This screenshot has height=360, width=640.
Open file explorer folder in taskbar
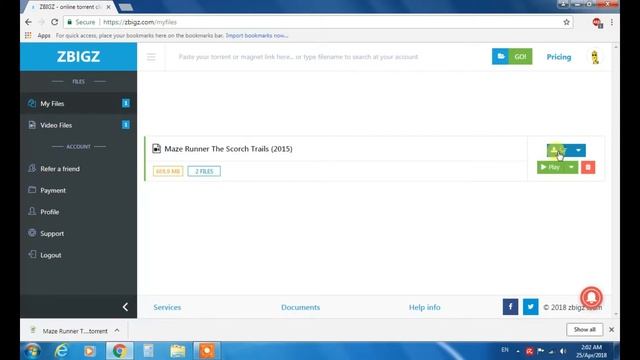178,351
